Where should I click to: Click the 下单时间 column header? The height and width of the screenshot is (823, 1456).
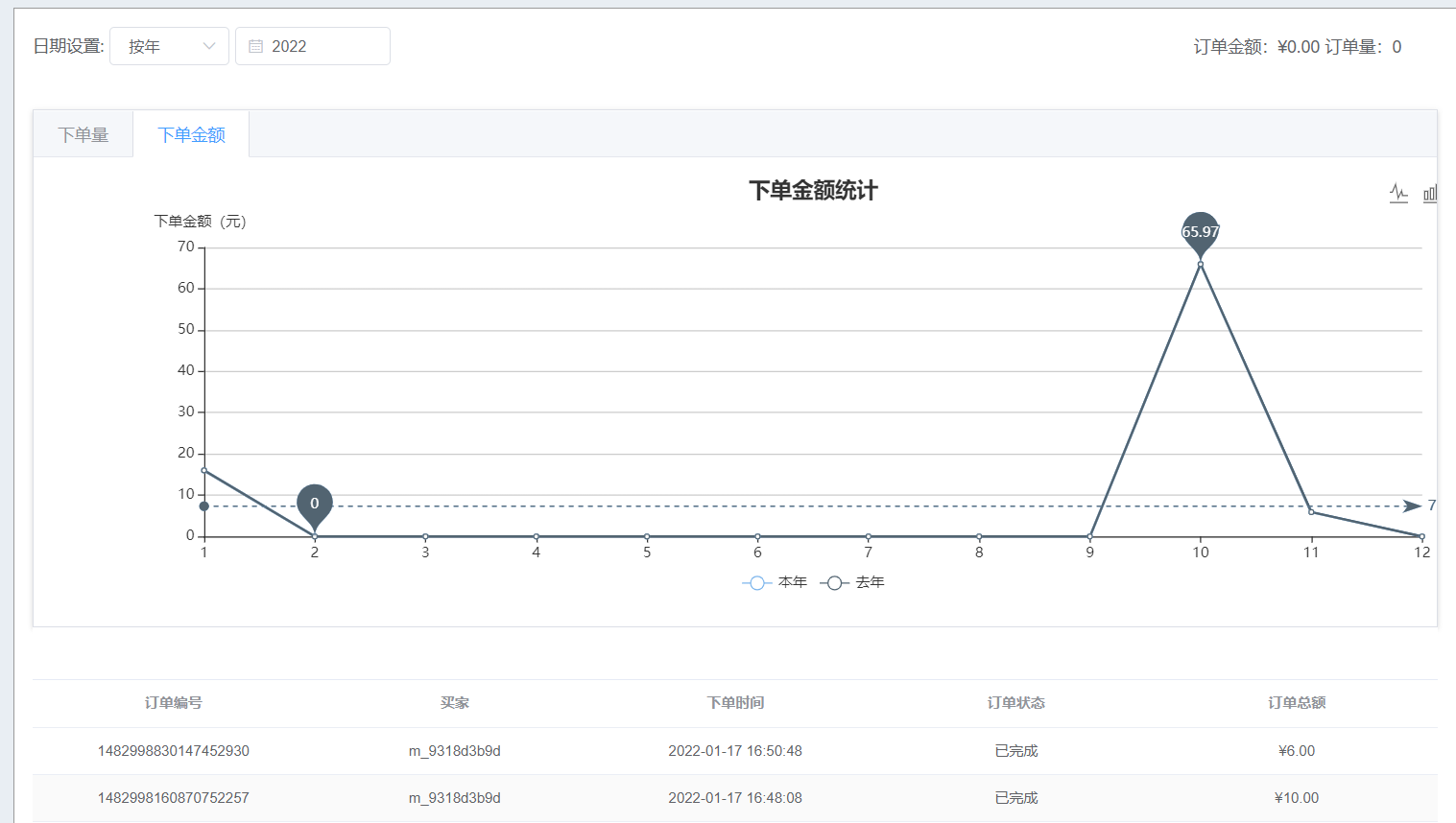click(735, 703)
